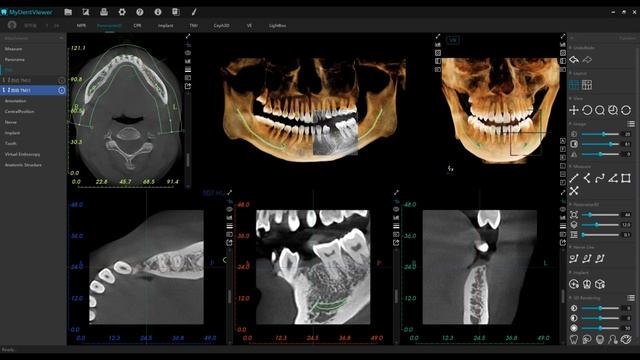Open help with the question mark icon
Image resolution: width=640 pixels, height=360 pixels.
[140, 12]
